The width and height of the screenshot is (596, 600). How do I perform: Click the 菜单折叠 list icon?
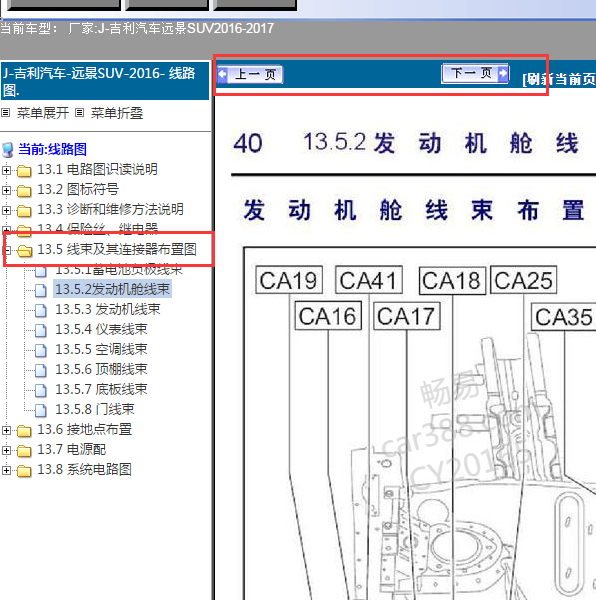80,113
